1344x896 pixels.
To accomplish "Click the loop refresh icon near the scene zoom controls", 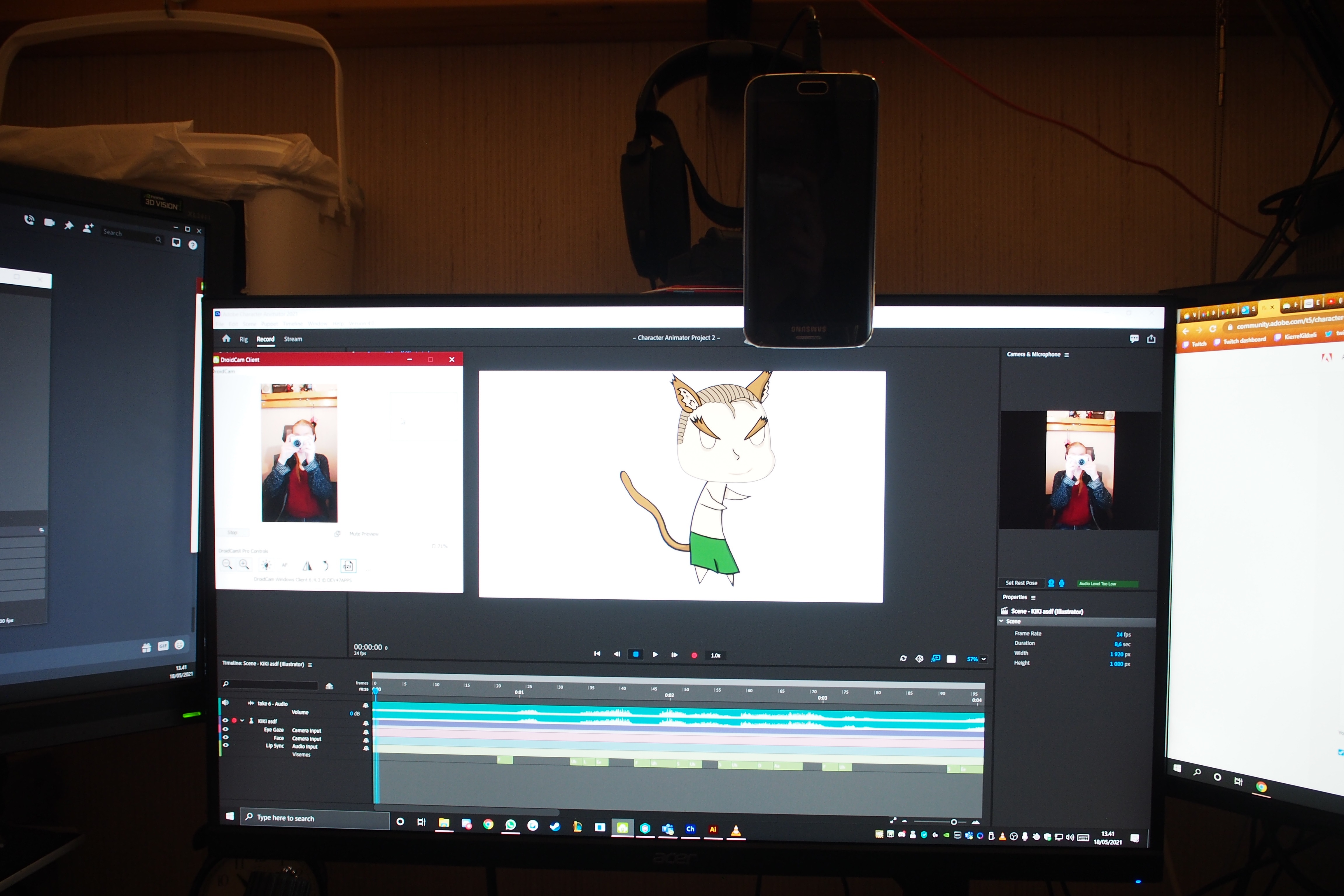I will coord(903,658).
